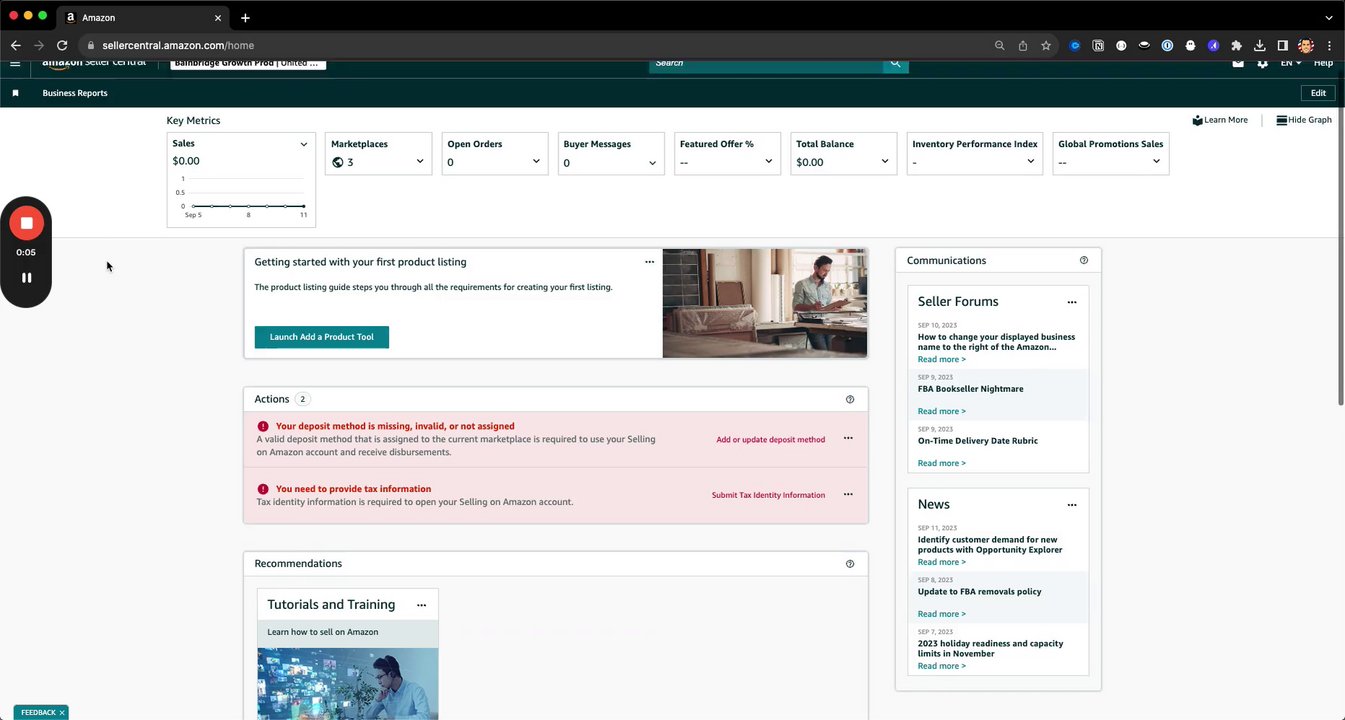
Task: Open the help icon in Recommendations header
Action: click(850, 564)
